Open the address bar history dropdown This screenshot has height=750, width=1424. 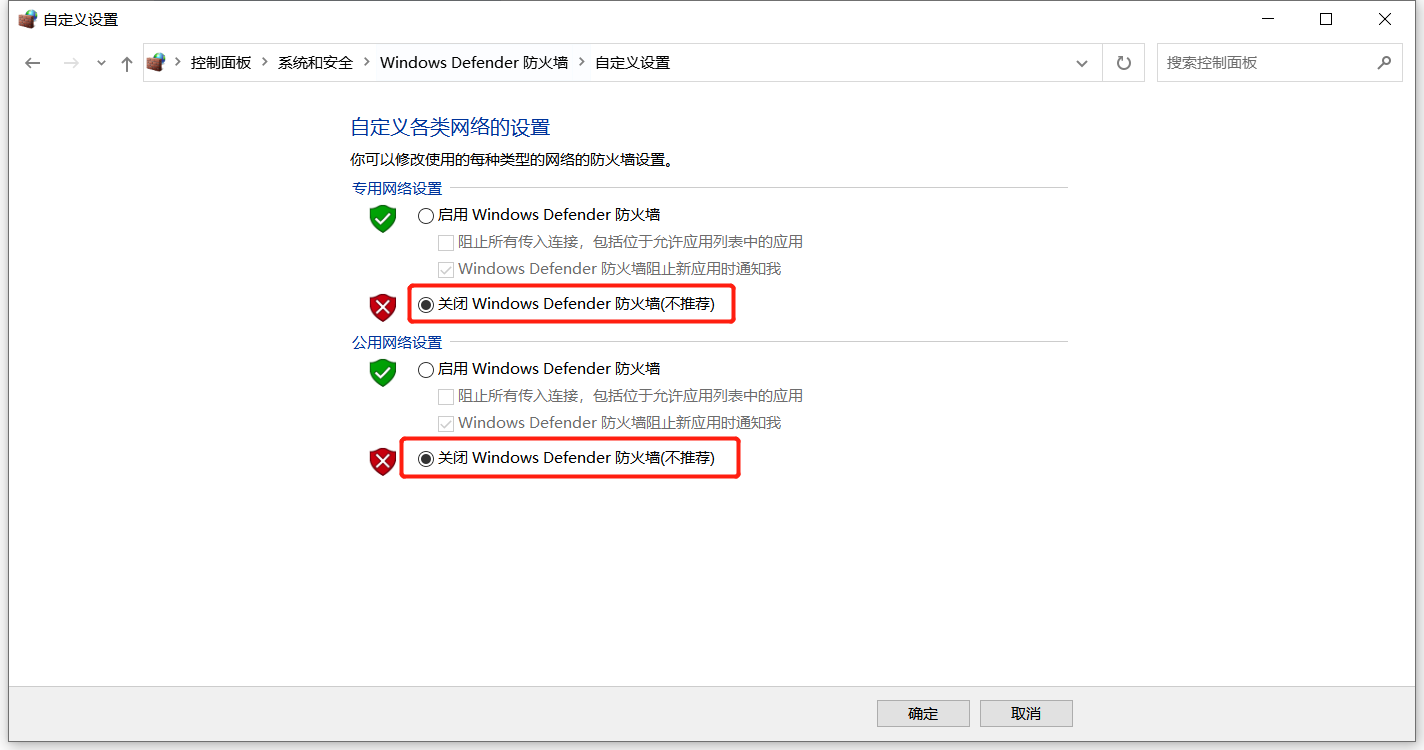pos(1082,63)
